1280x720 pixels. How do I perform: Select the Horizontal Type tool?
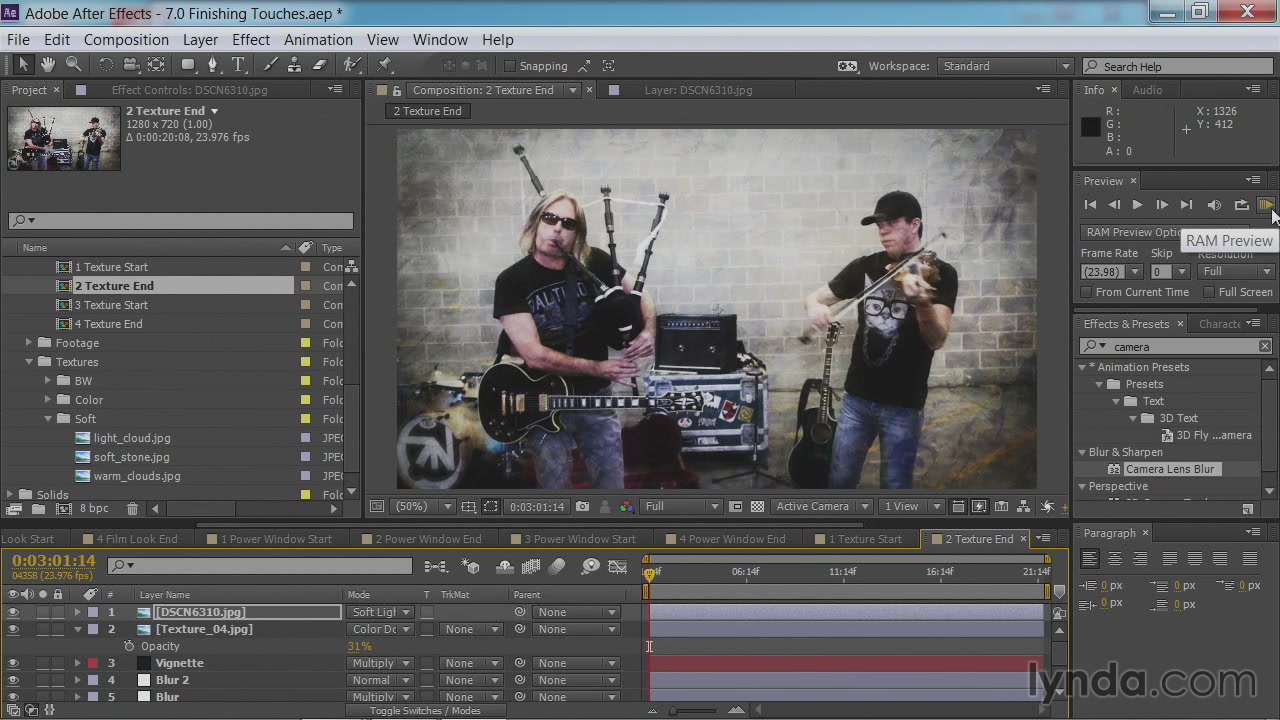[238, 65]
